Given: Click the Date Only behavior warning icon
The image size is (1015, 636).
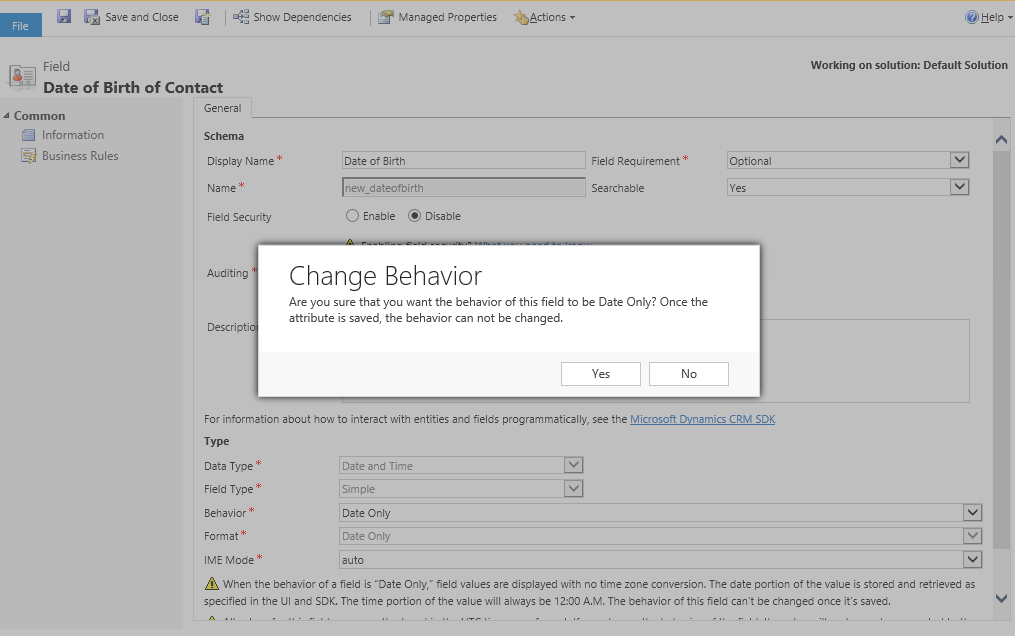Looking at the screenshot, I should pyautogui.click(x=212, y=584).
